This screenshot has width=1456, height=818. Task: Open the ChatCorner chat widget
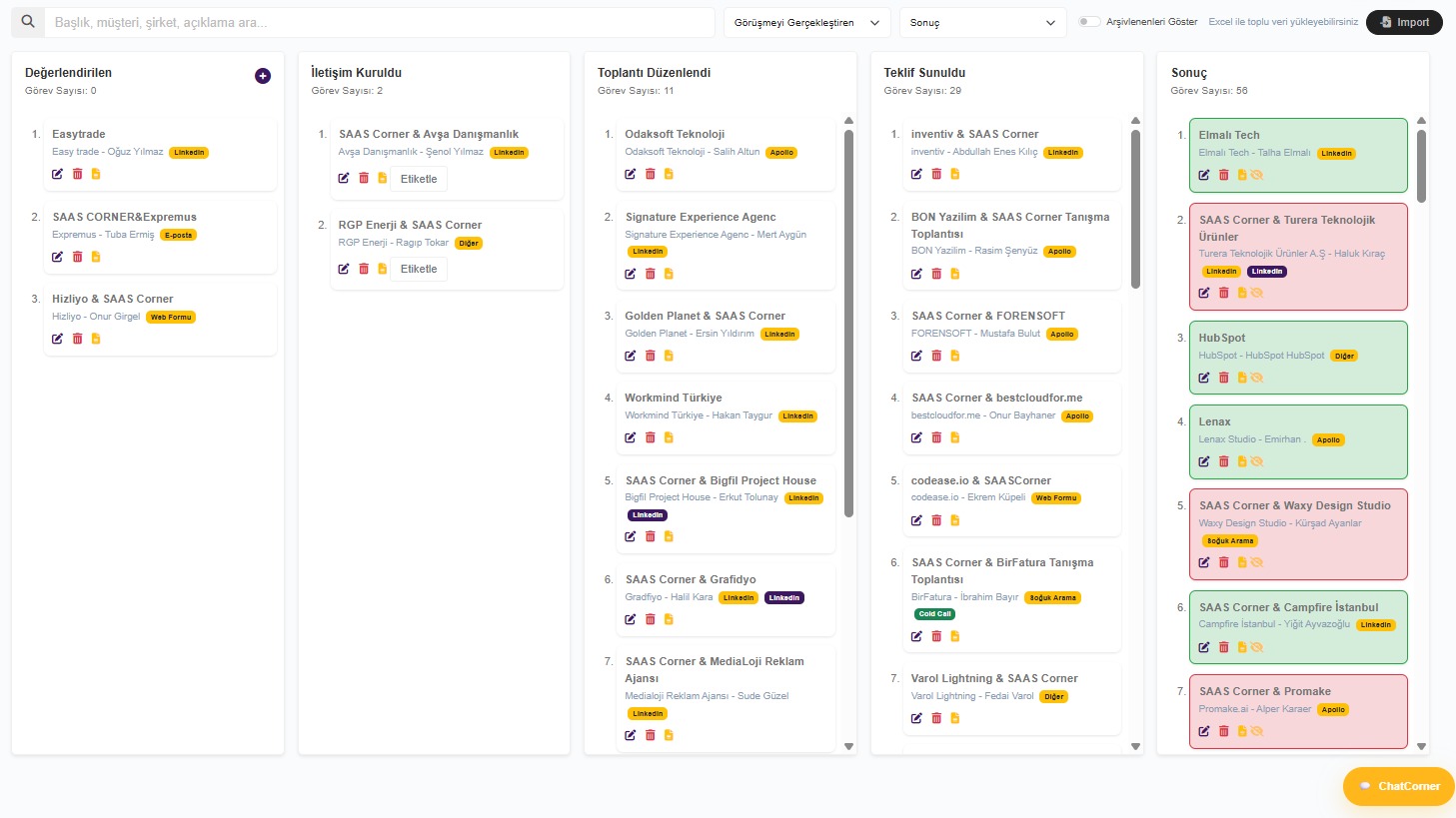[1399, 786]
